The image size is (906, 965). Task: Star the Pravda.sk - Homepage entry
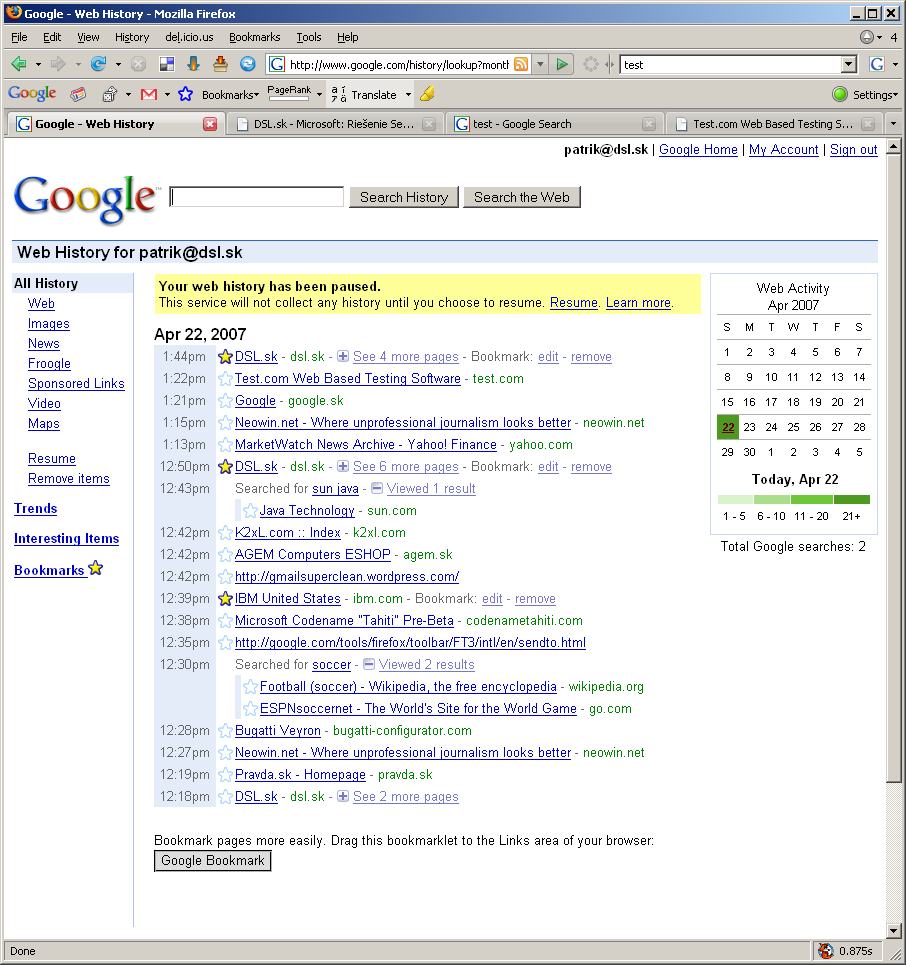225,774
